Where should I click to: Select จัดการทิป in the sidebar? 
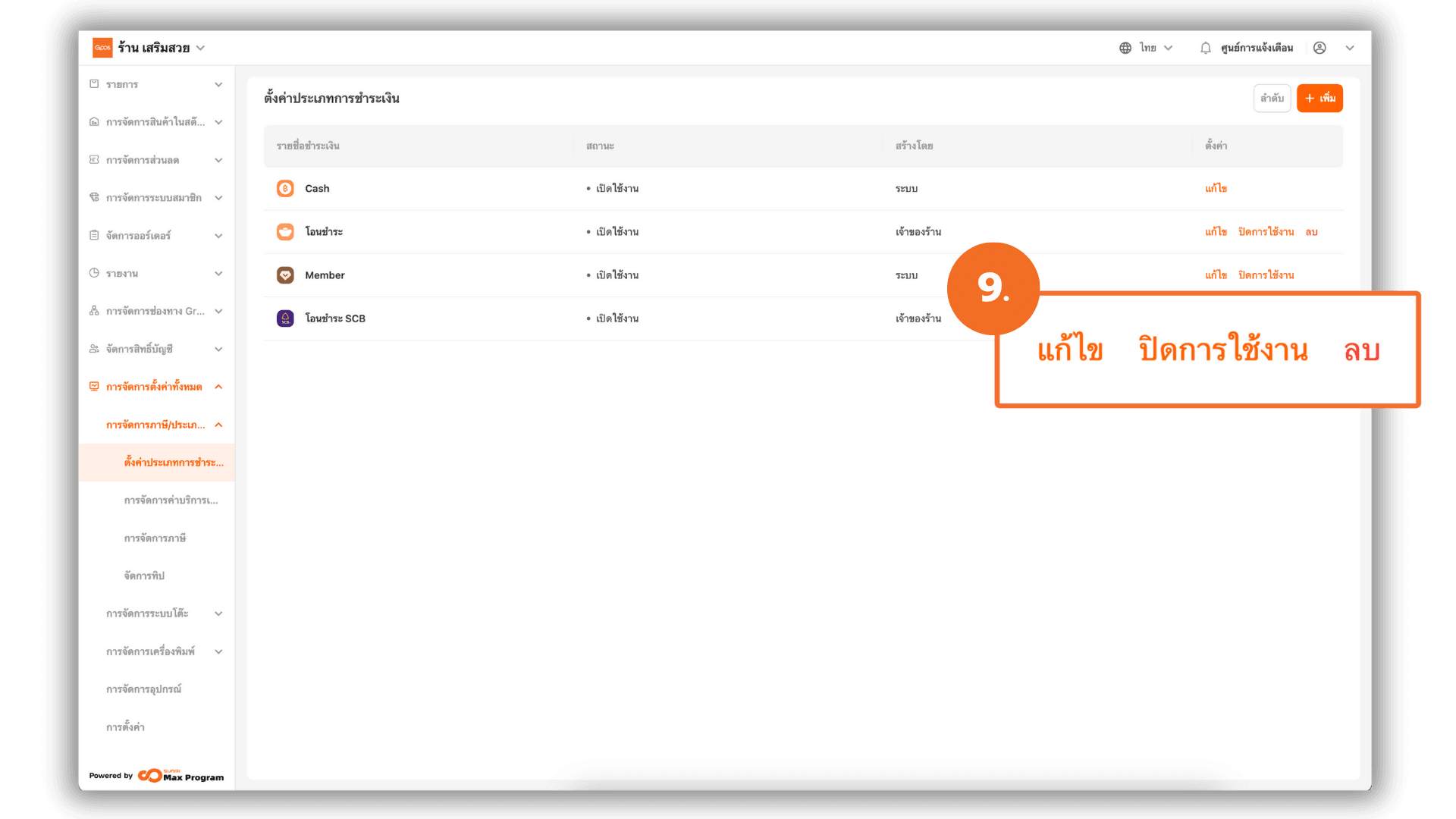point(144,576)
